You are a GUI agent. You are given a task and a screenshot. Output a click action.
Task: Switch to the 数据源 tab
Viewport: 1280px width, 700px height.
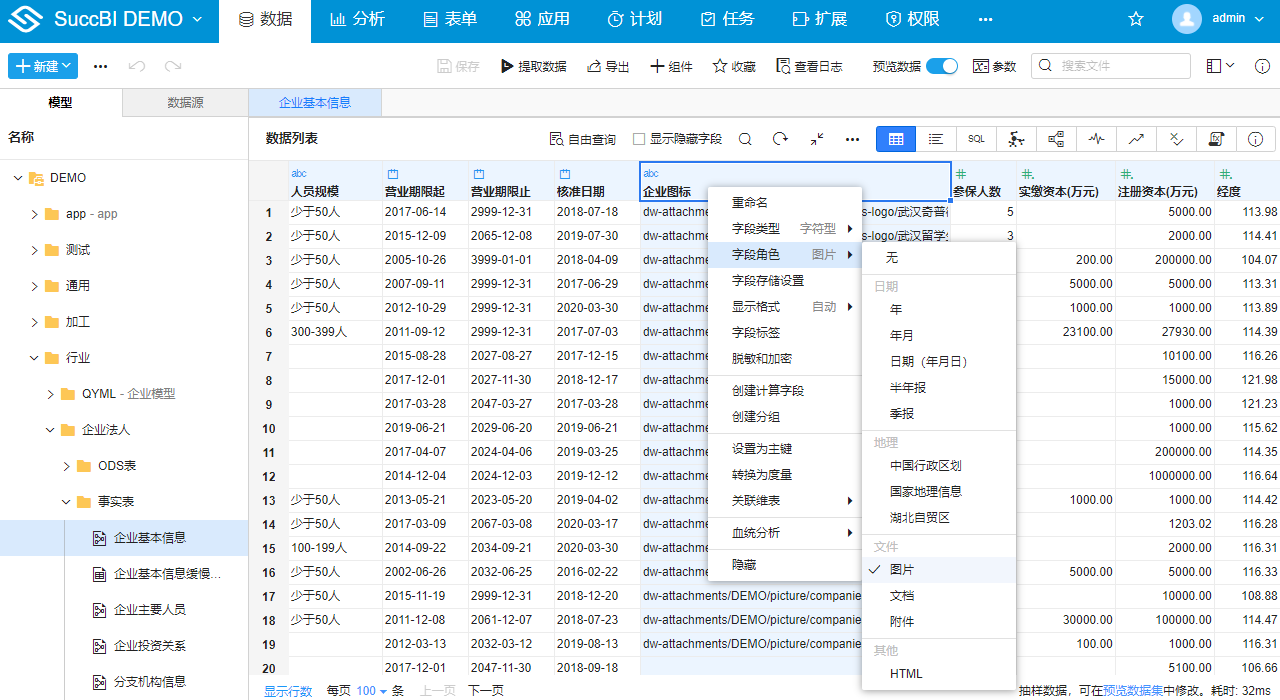tap(185, 102)
